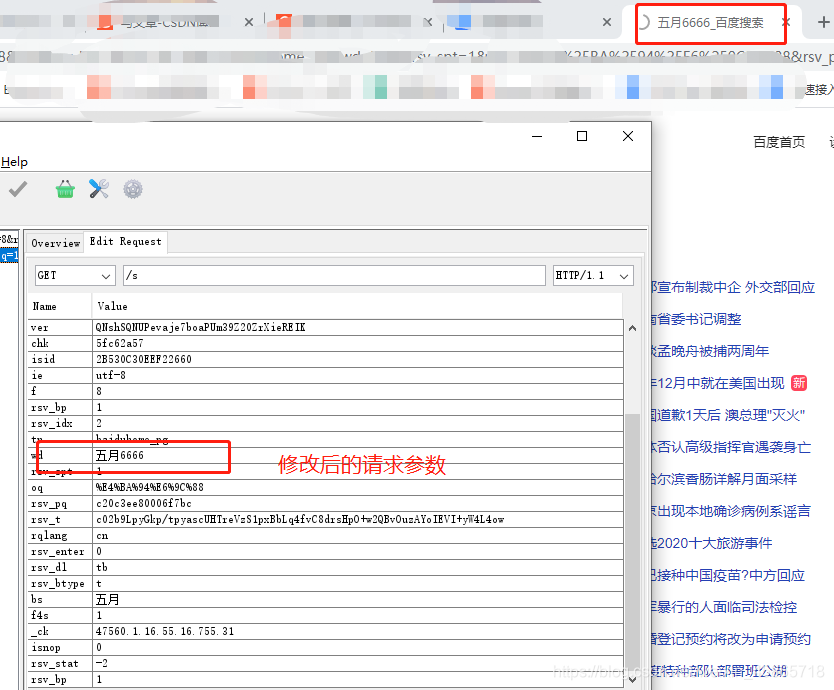Screen dimensions: 834x690
Task: Open Settings with the gear toolbar icon
Action: point(133,189)
